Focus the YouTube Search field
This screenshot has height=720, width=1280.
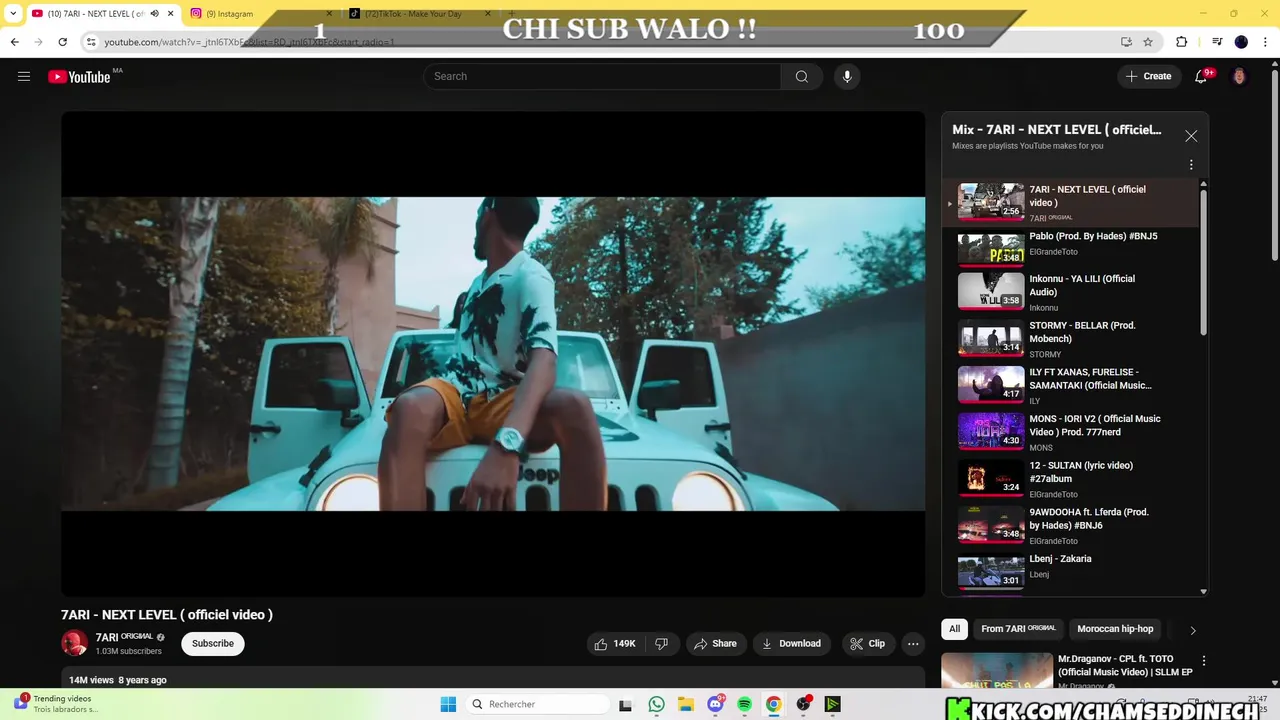point(602,76)
